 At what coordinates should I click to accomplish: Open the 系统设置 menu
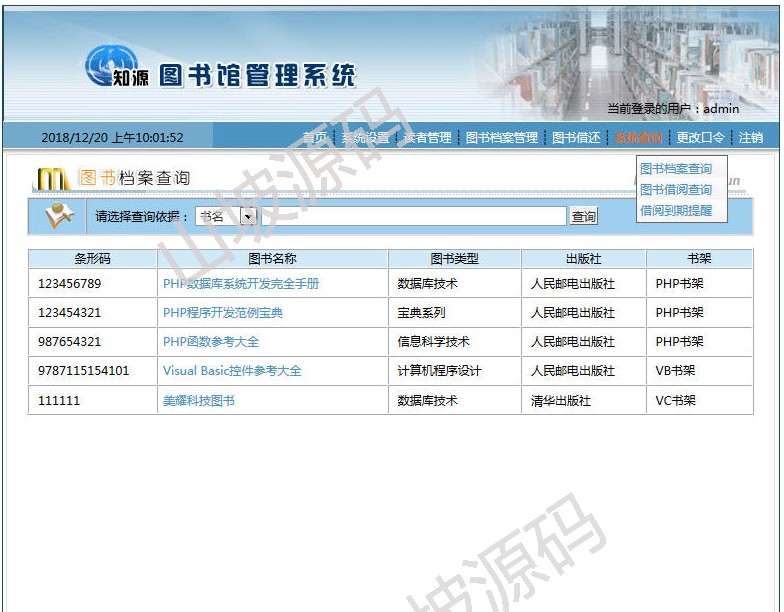[365, 138]
